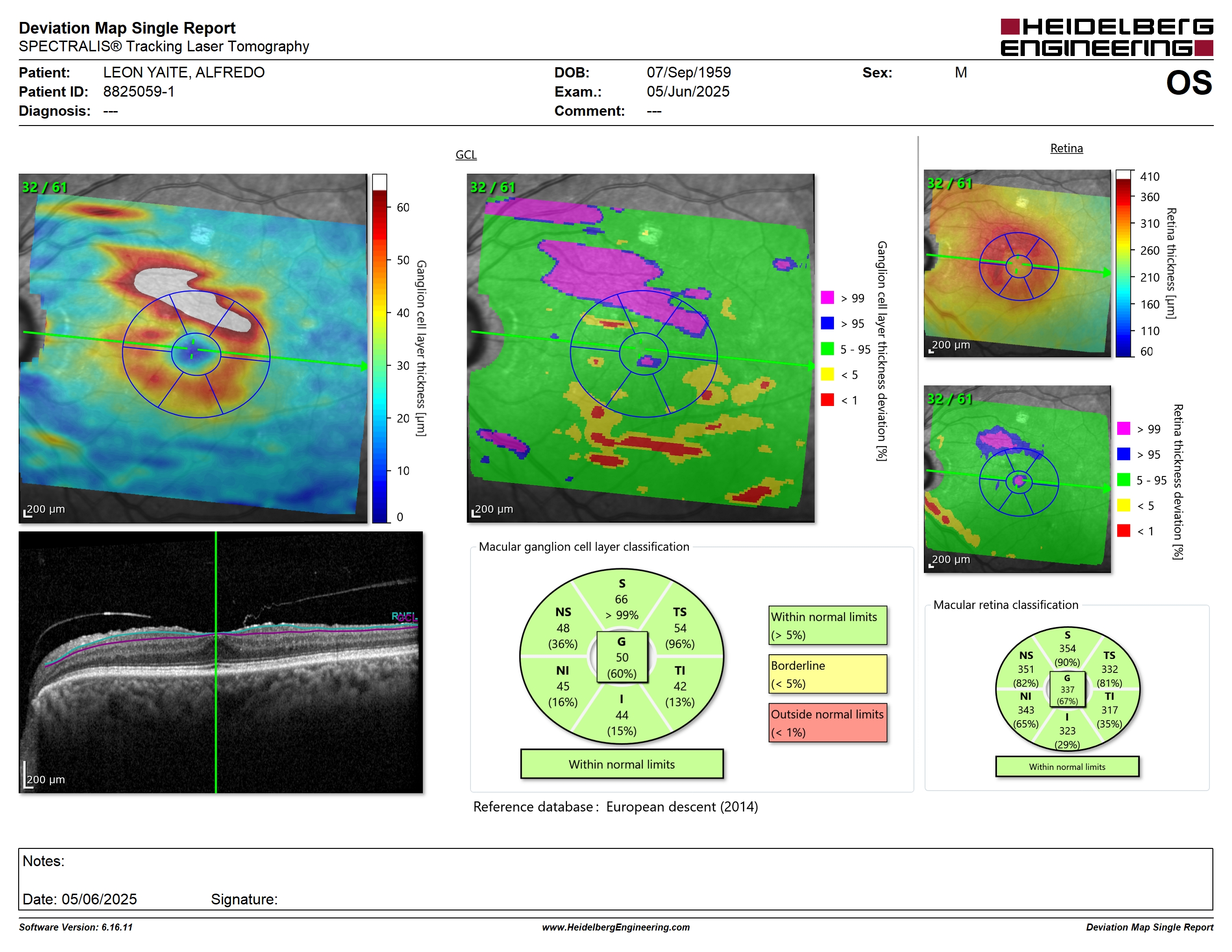Click the retina thickness color scale bar
The width and height of the screenshot is (1232, 952).
pyautogui.click(x=1124, y=263)
